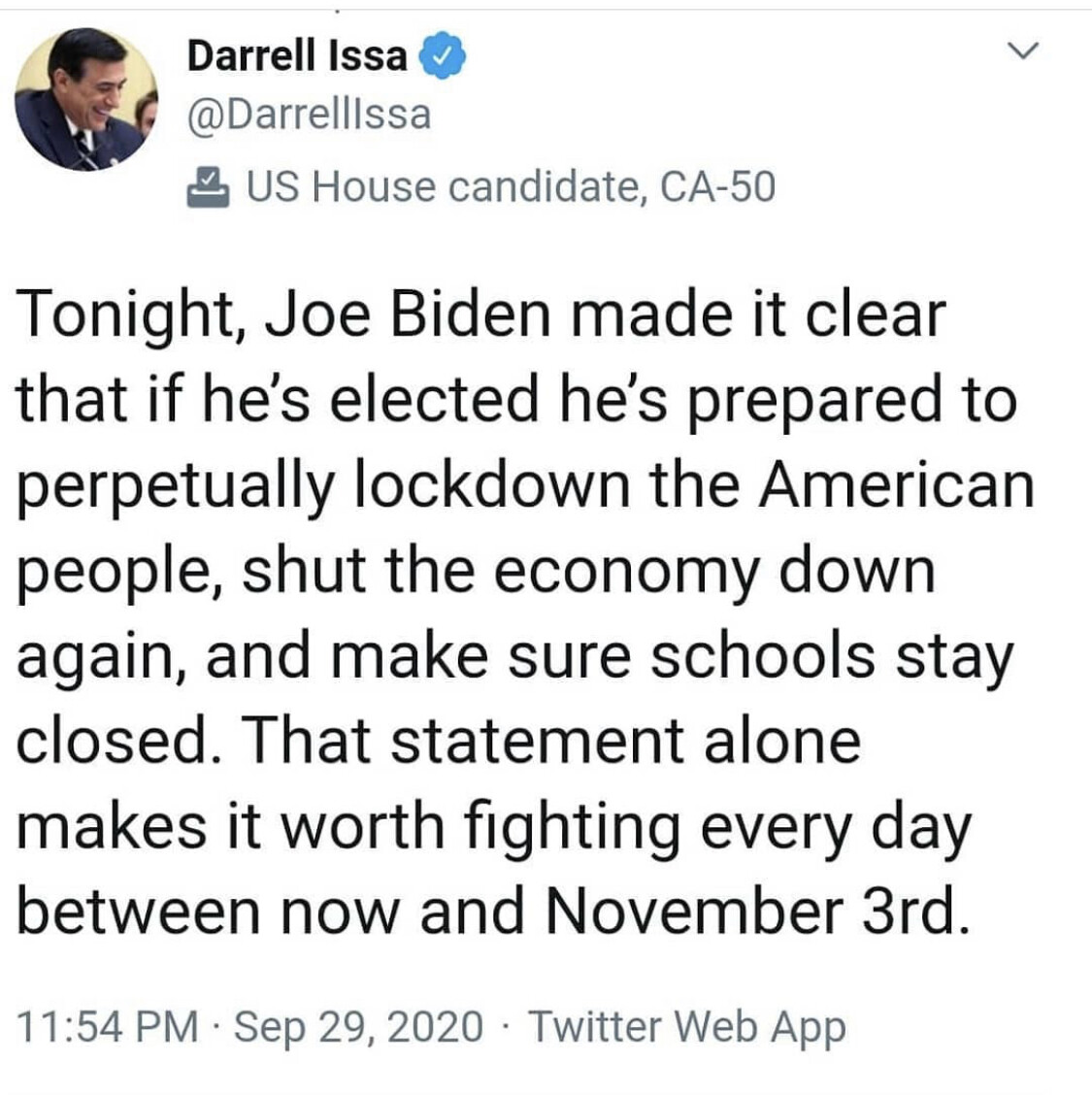Click the blue verified checkmark badge
The width and height of the screenshot is (1092, 1095).
(x=442, y=57)
